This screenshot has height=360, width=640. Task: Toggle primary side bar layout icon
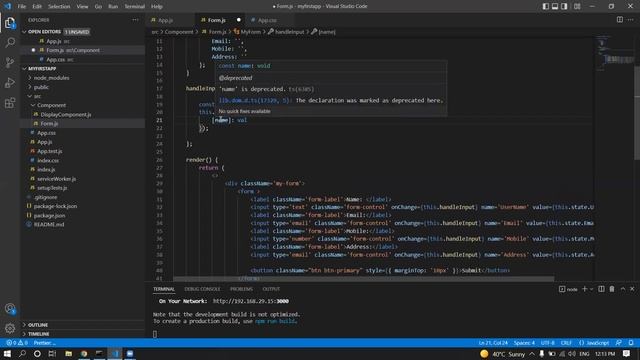tap(546, 7)
